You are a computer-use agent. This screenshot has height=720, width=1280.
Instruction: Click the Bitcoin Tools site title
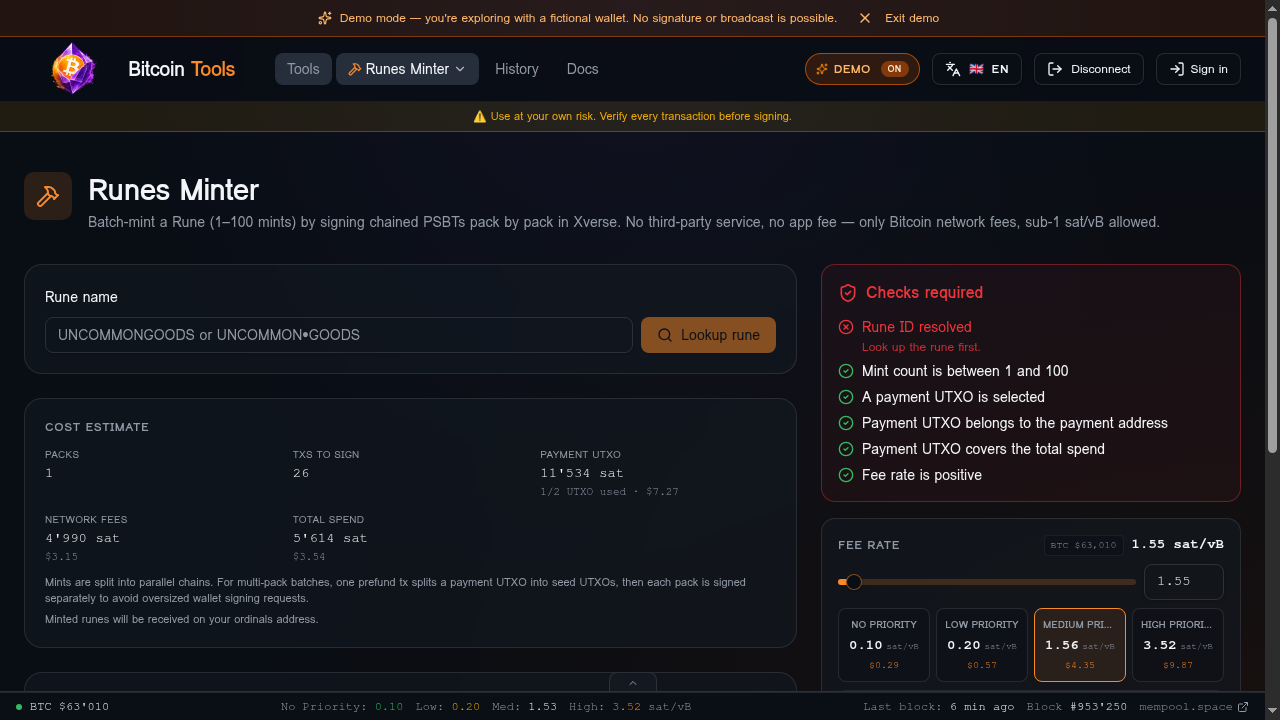point(182,69)
